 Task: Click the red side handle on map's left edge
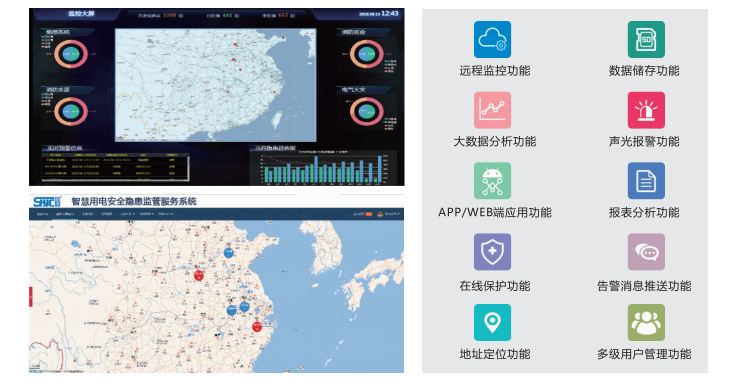[x=30, y=296]
